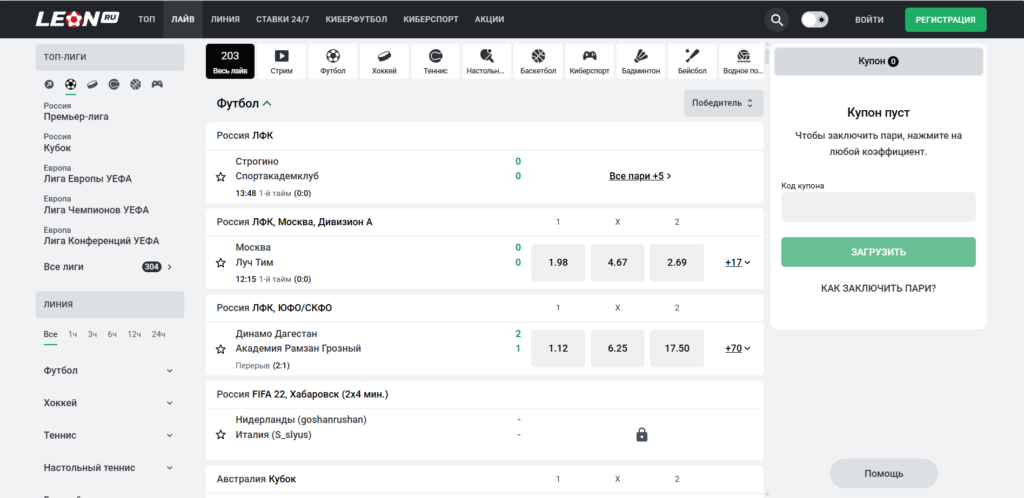Show all 203 live events (Весь лайв)

point(230,61)
